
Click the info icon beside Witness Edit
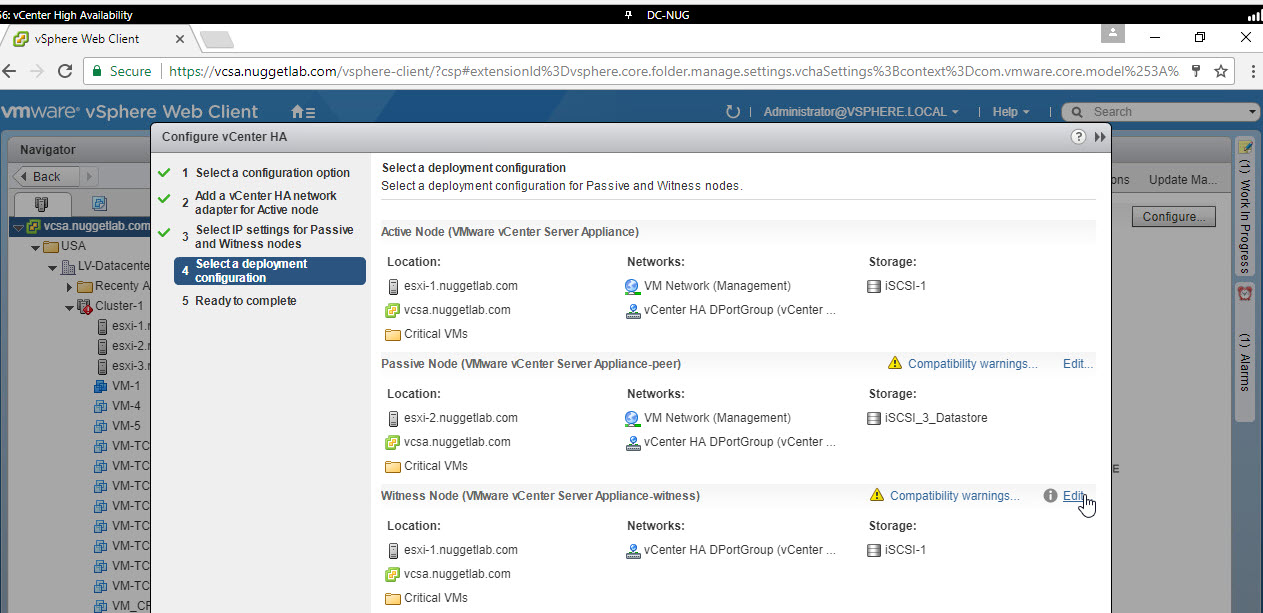[1049, 496]
